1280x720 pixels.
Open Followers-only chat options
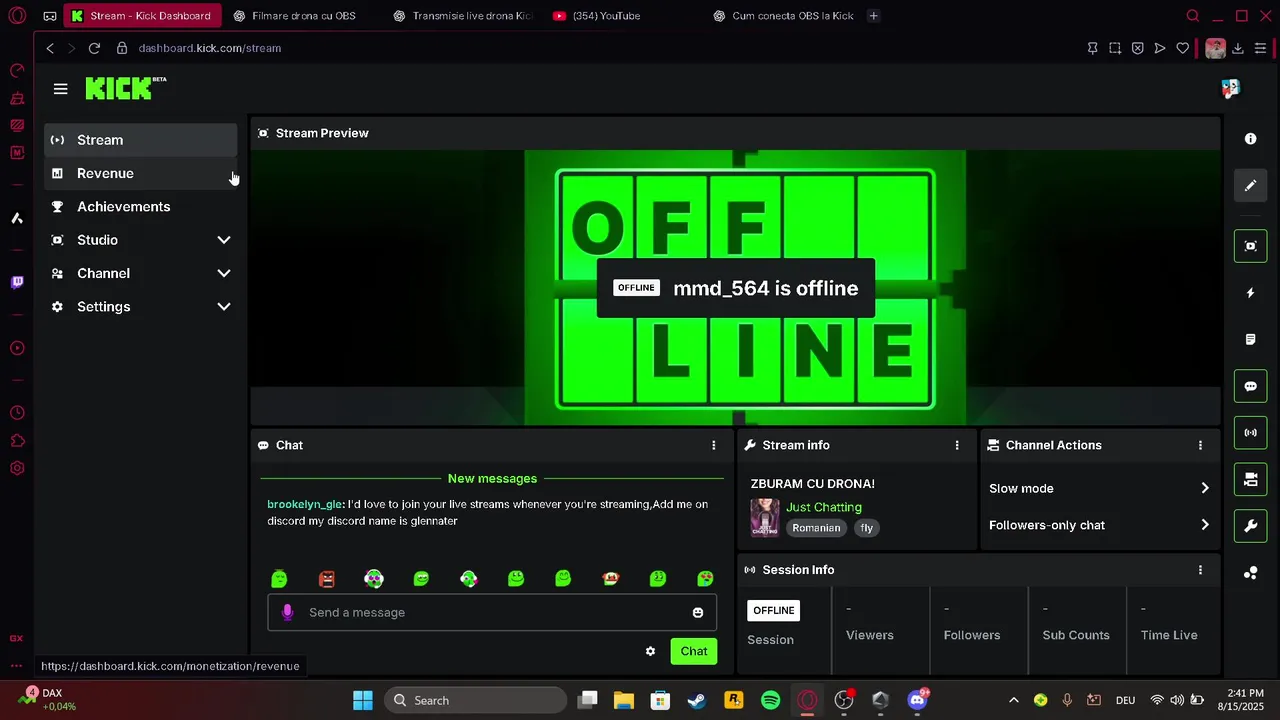(x=1099, y=525)
